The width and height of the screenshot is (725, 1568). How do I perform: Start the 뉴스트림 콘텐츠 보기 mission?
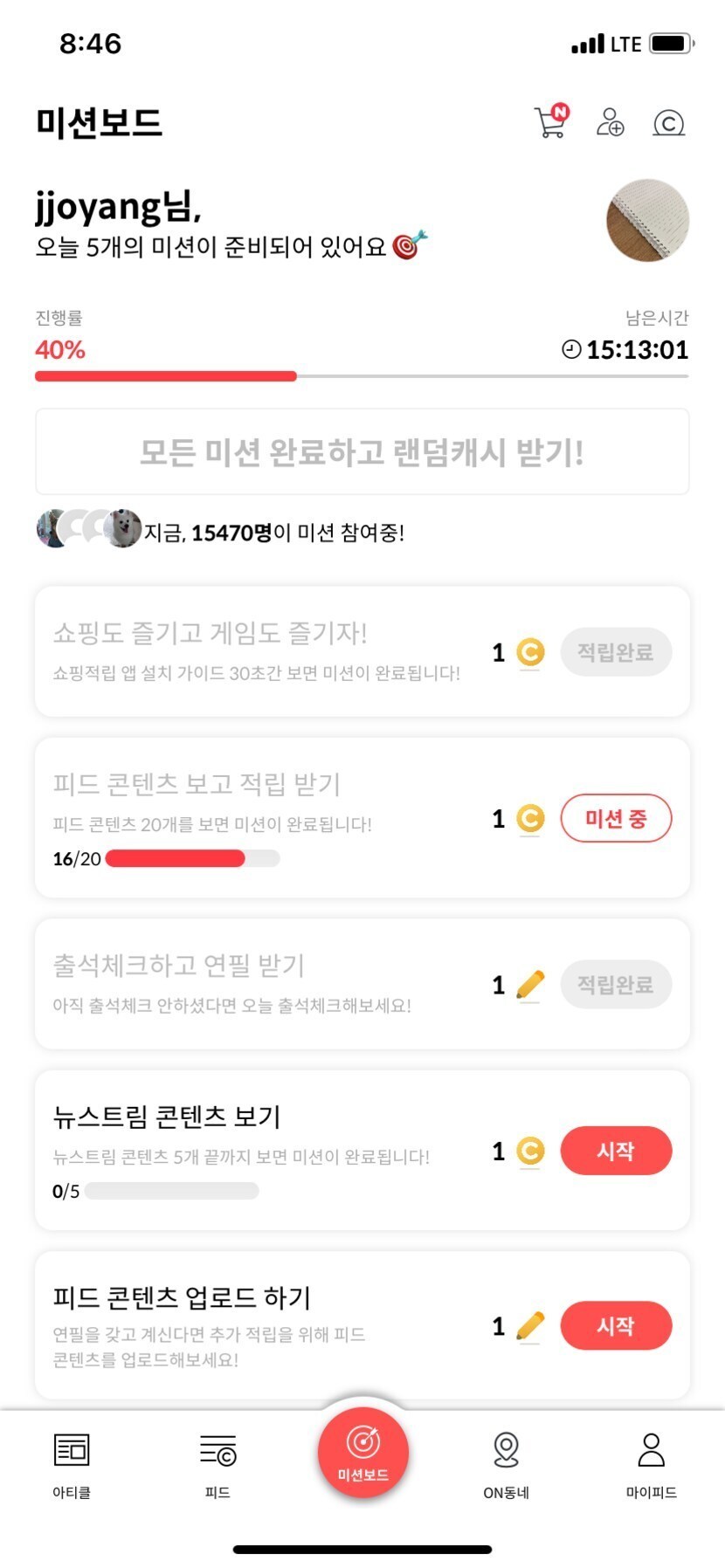pyautogui.click(x=616, y=1151)
